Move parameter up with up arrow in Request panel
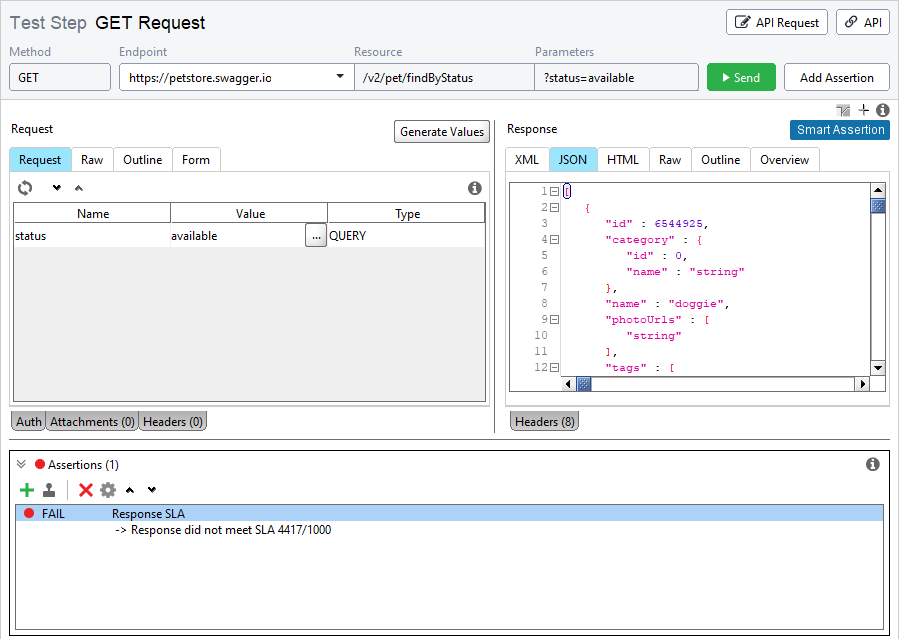Viewport: 899px width, 639px height. (x=79, y=188)
